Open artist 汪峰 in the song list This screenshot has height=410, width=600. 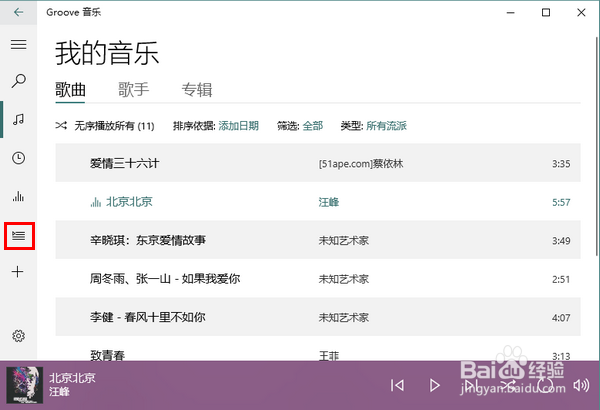click(x=329, y=202)
